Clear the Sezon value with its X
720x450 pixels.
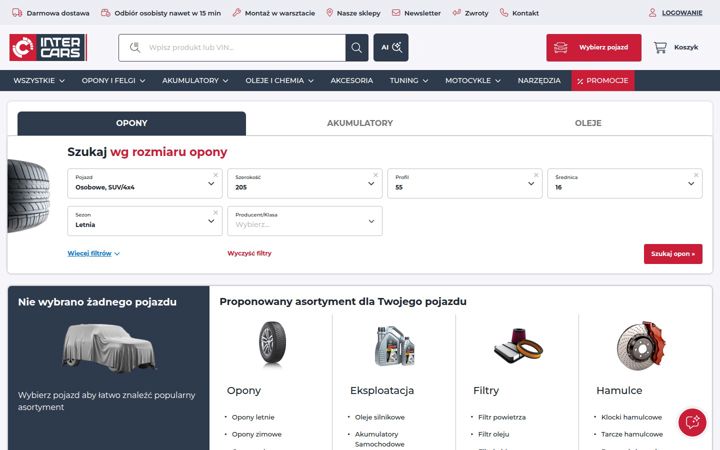click(x=215, y=213)
